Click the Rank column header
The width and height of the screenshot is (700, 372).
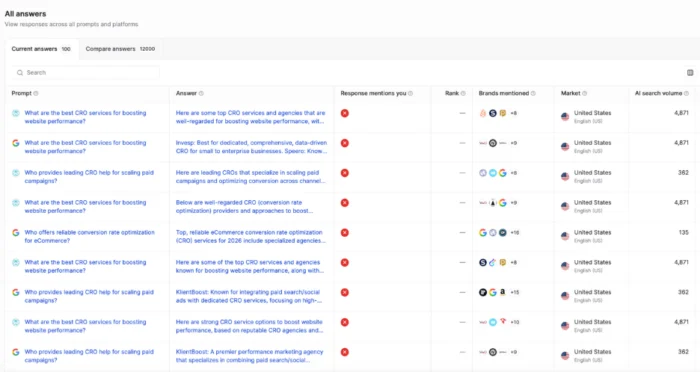(x=452, y=93)
